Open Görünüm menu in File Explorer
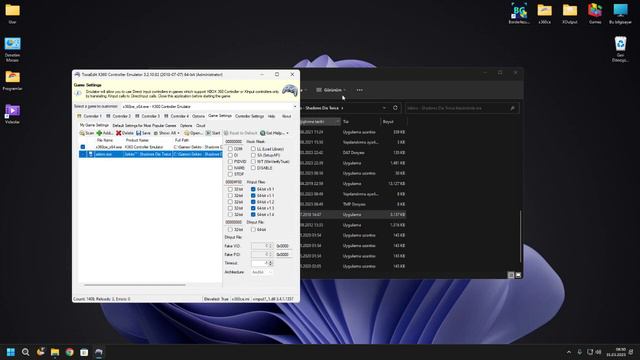This screenshot has height=360, width=640. 331,90
